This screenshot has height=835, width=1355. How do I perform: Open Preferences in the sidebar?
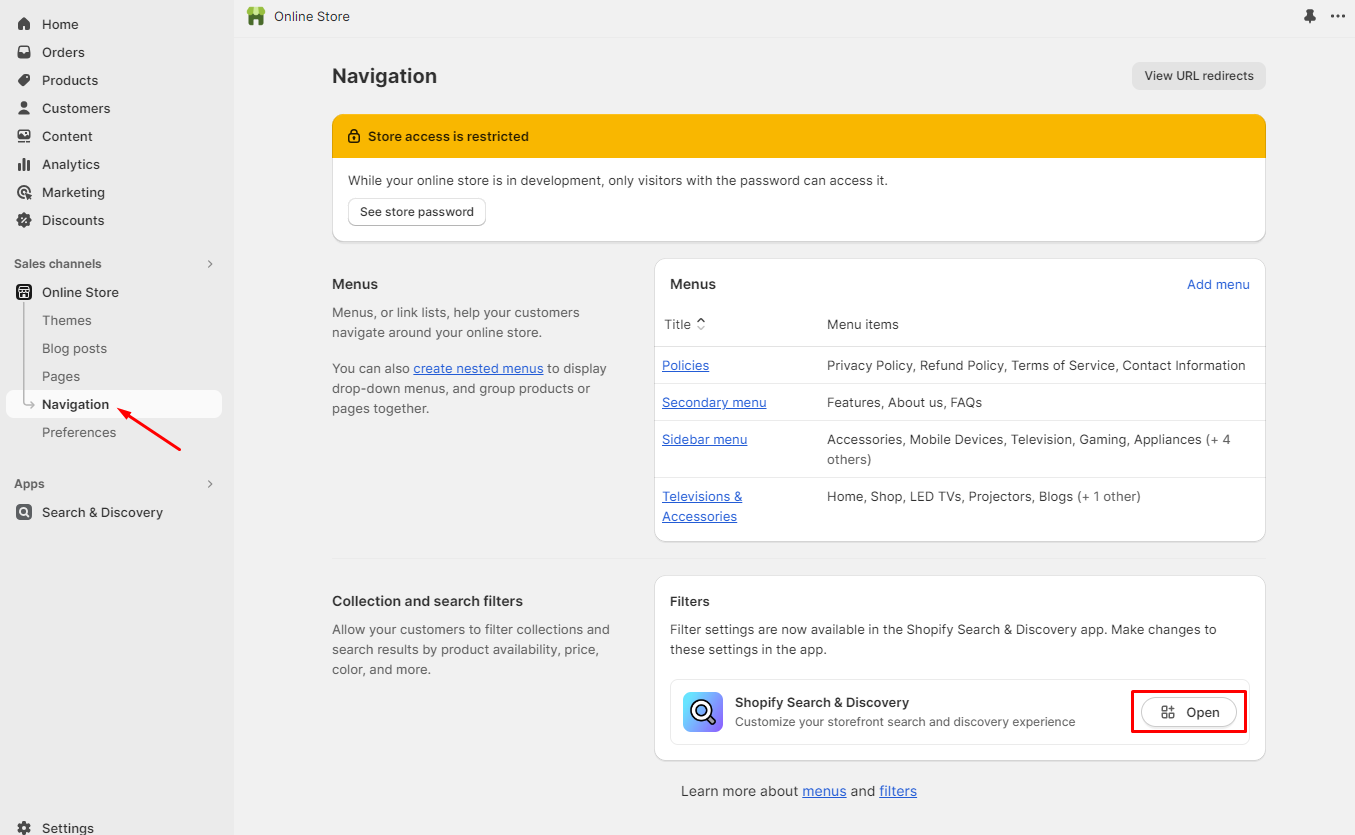click(x=79, y=432)
